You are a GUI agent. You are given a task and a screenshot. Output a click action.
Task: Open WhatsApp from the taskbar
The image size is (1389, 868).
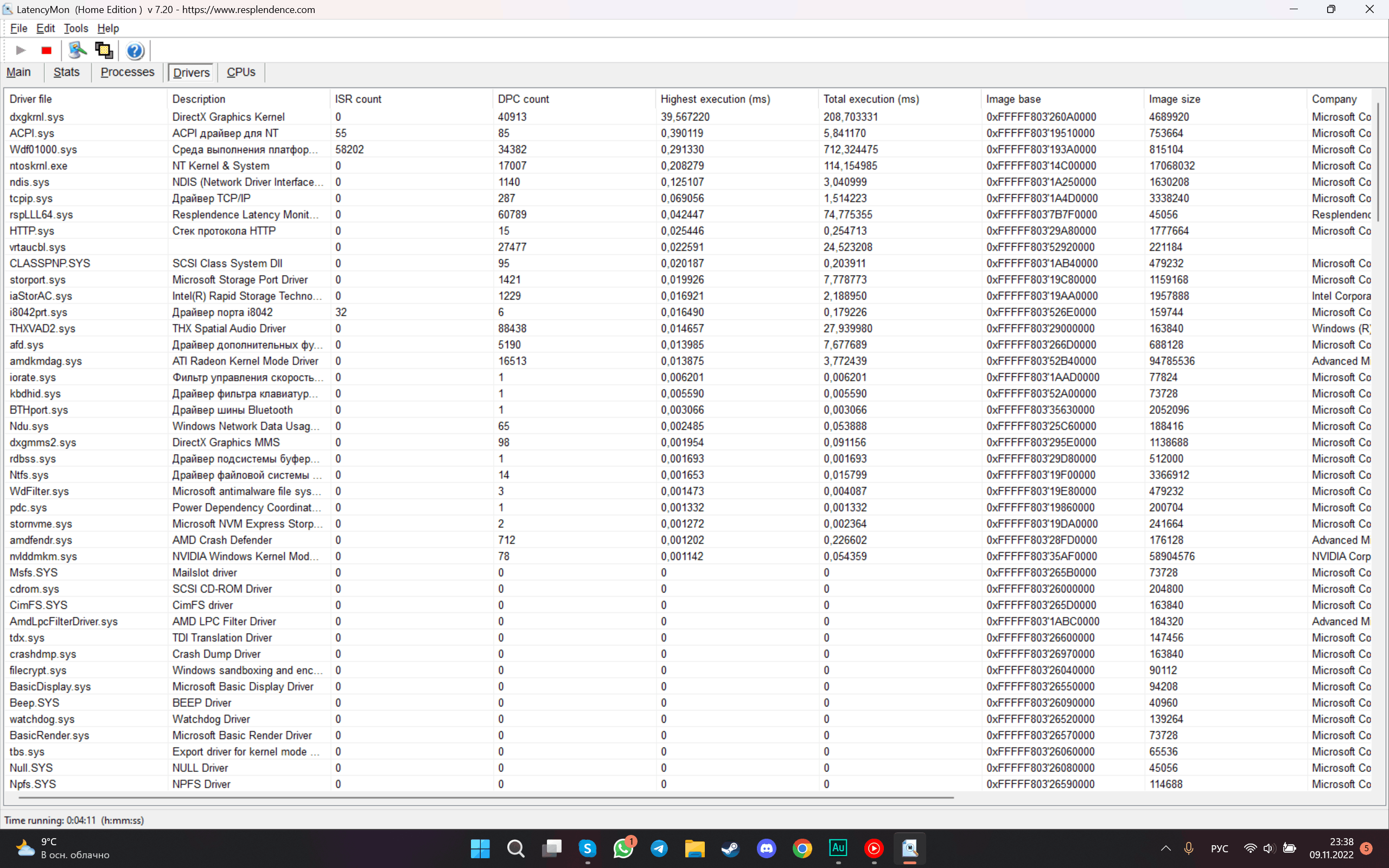point(623,848)
